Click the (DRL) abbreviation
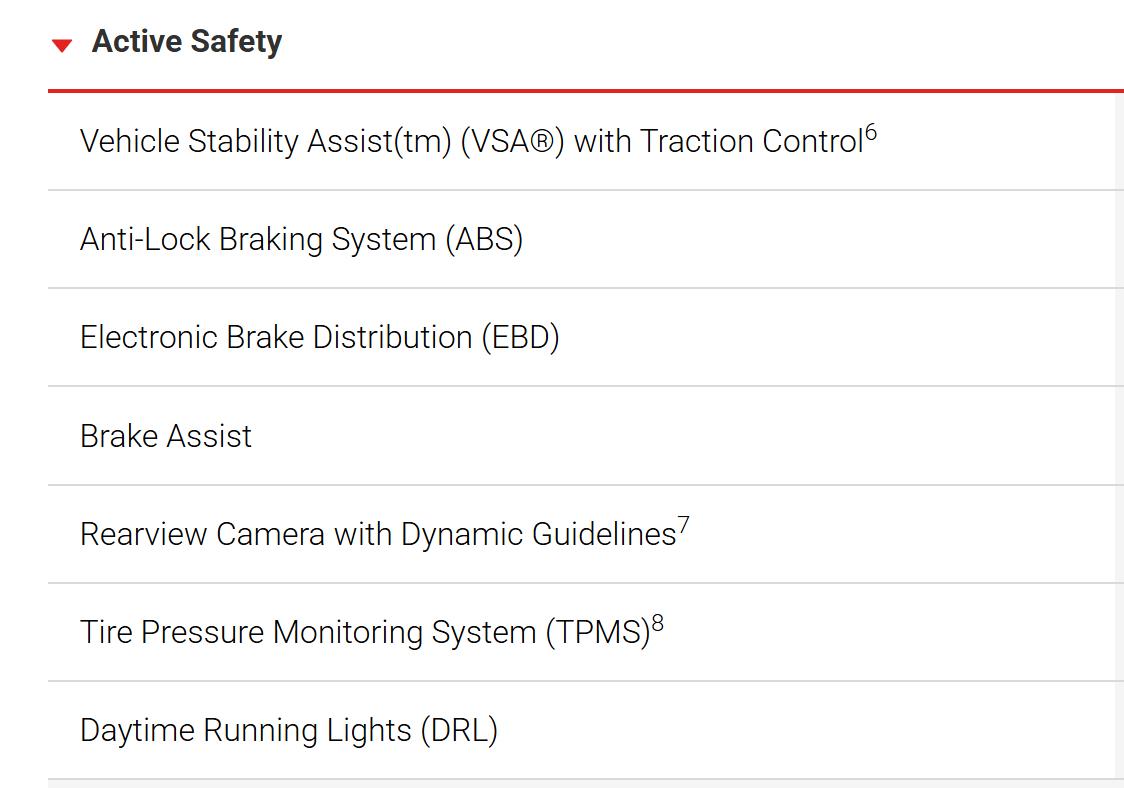The height and width of the screenshot is (788, 1124). (x=459, y=731)
